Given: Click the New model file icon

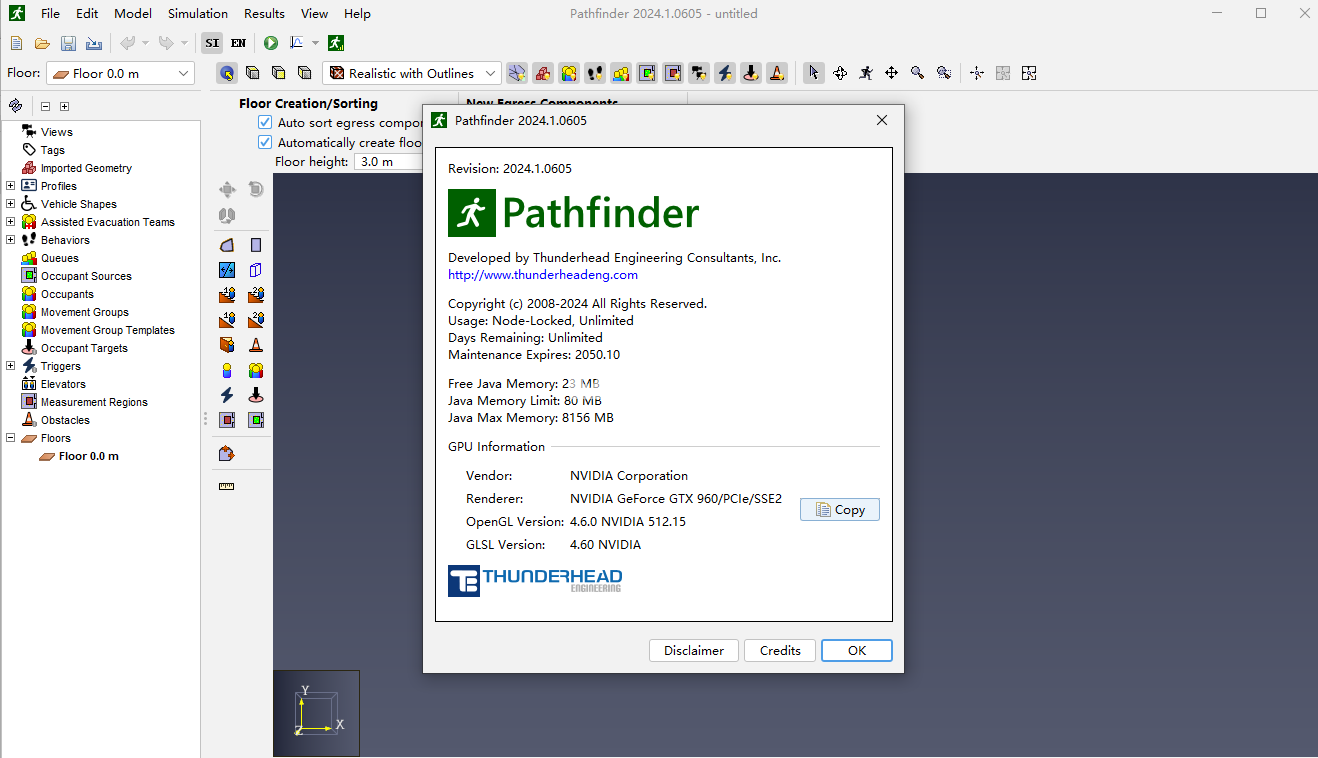Looking at the screenshot, I should pos(16,43).
